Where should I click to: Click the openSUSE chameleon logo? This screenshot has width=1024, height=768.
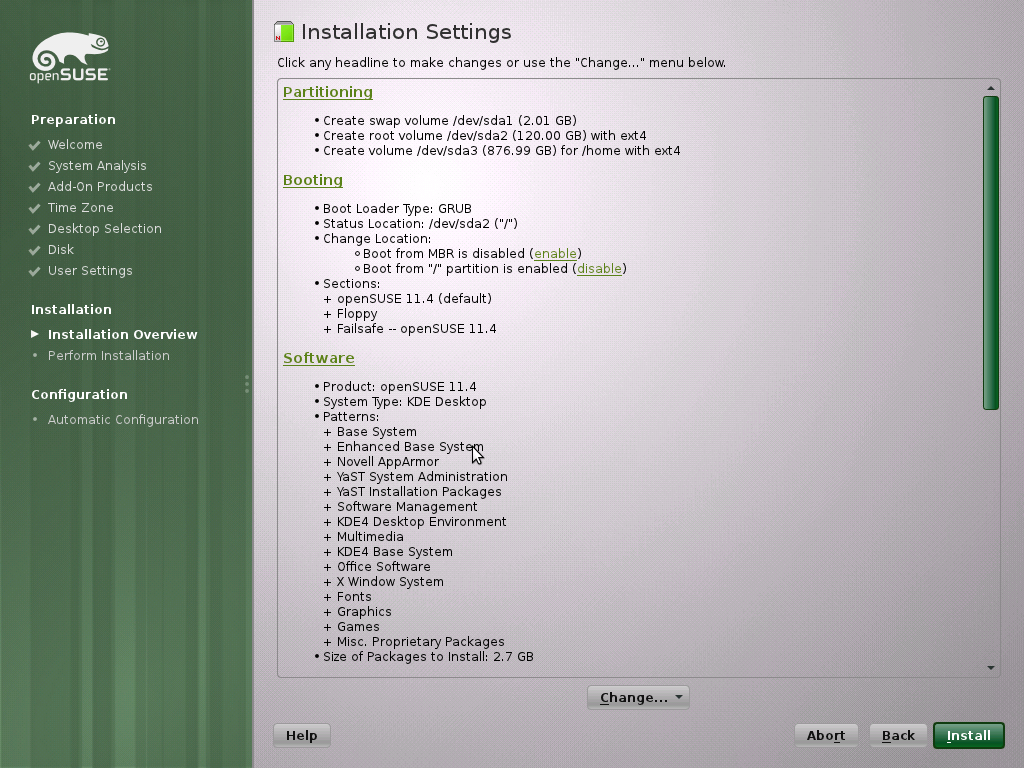[x=70, y=57]
